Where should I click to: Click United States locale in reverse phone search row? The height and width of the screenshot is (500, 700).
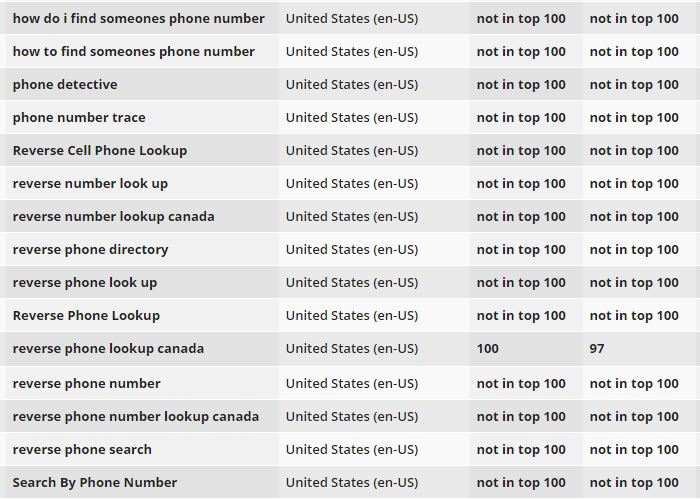pyautogui.click(x=352, y=450)
